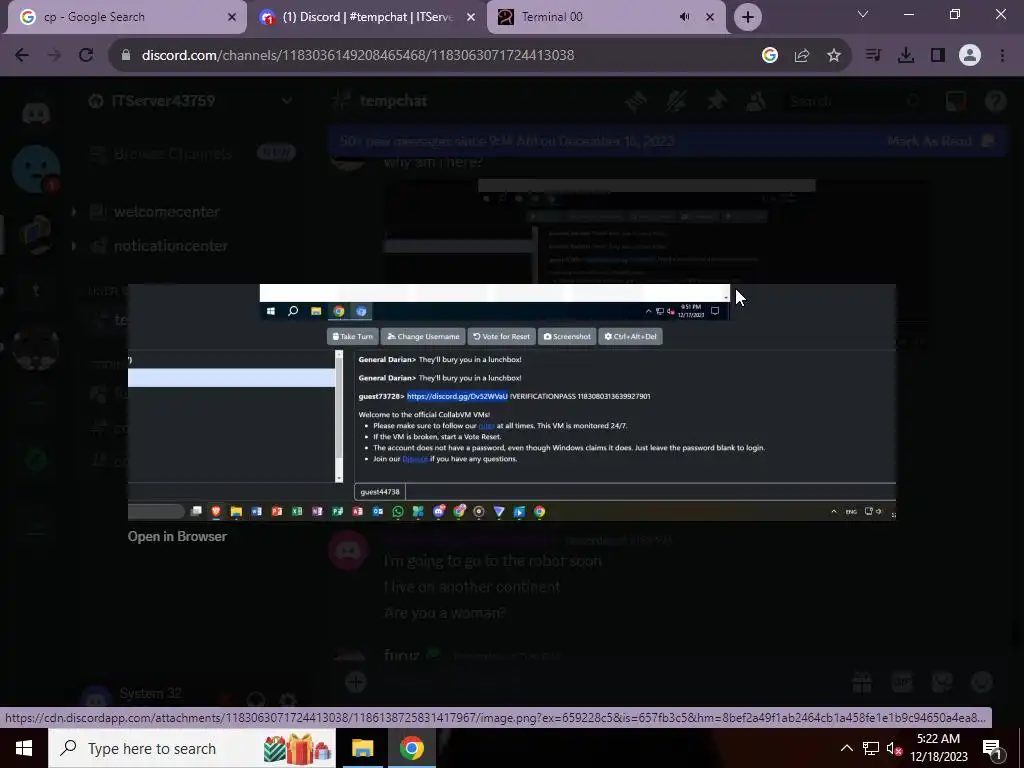This screenshot has height=768, width=1024.
Task: Bookmark this page with the star icon
Action: (x=834, y=56)
